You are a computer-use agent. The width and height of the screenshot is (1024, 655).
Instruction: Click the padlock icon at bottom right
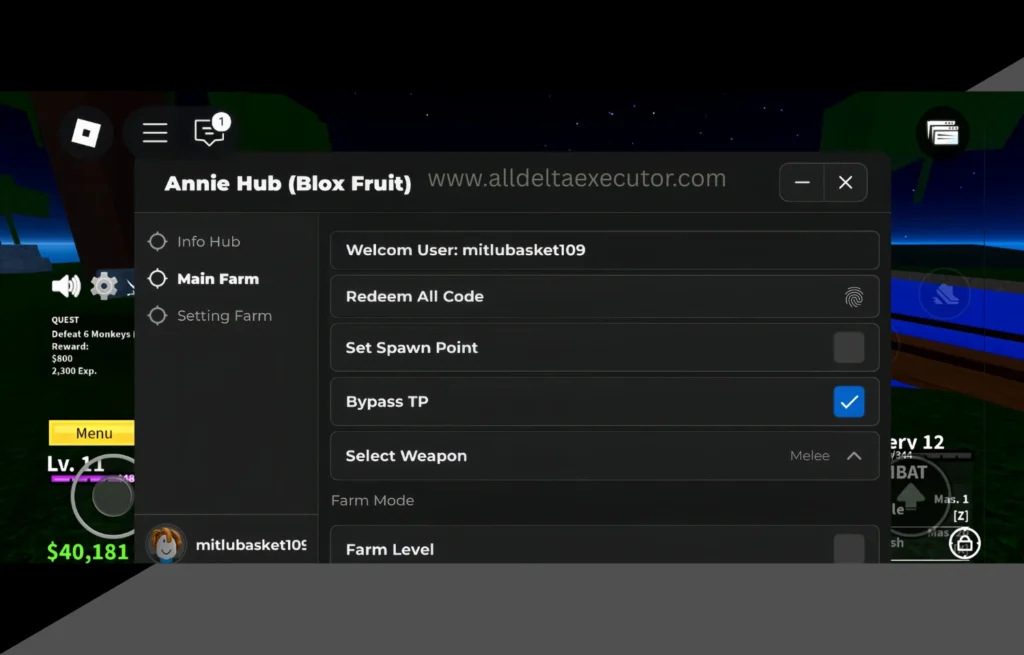click(x=964, y=543)
